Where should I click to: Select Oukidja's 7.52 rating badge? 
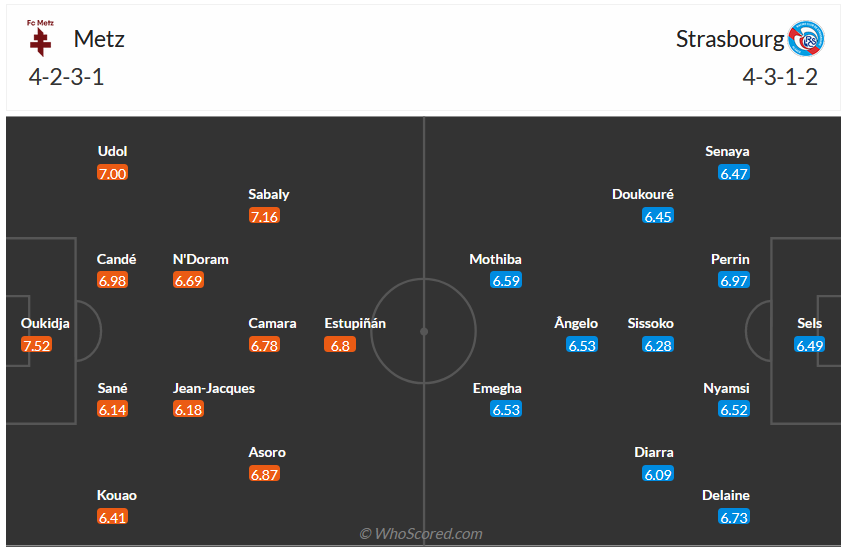pyautogui.click(x=36, y=345)
